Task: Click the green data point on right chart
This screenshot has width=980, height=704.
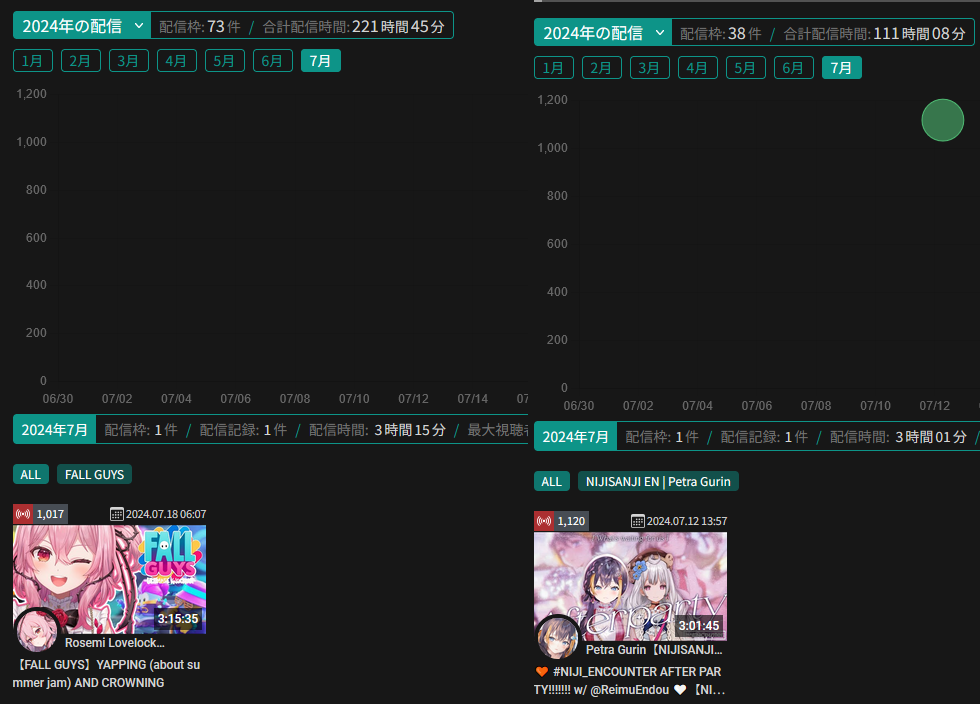Action: (942, 120)
